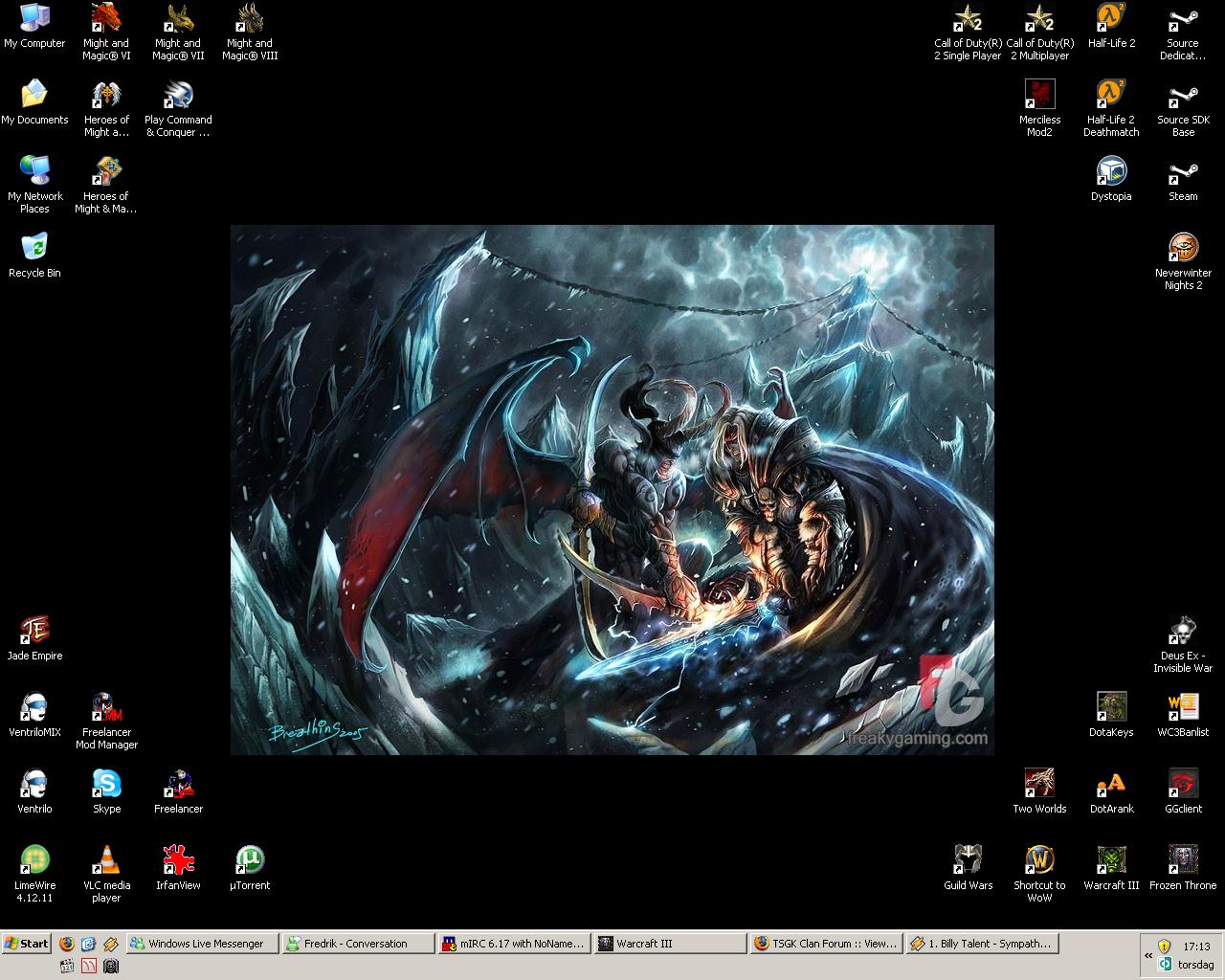Launch the Warcraft III desktop shortcut

coord(1111,859)
